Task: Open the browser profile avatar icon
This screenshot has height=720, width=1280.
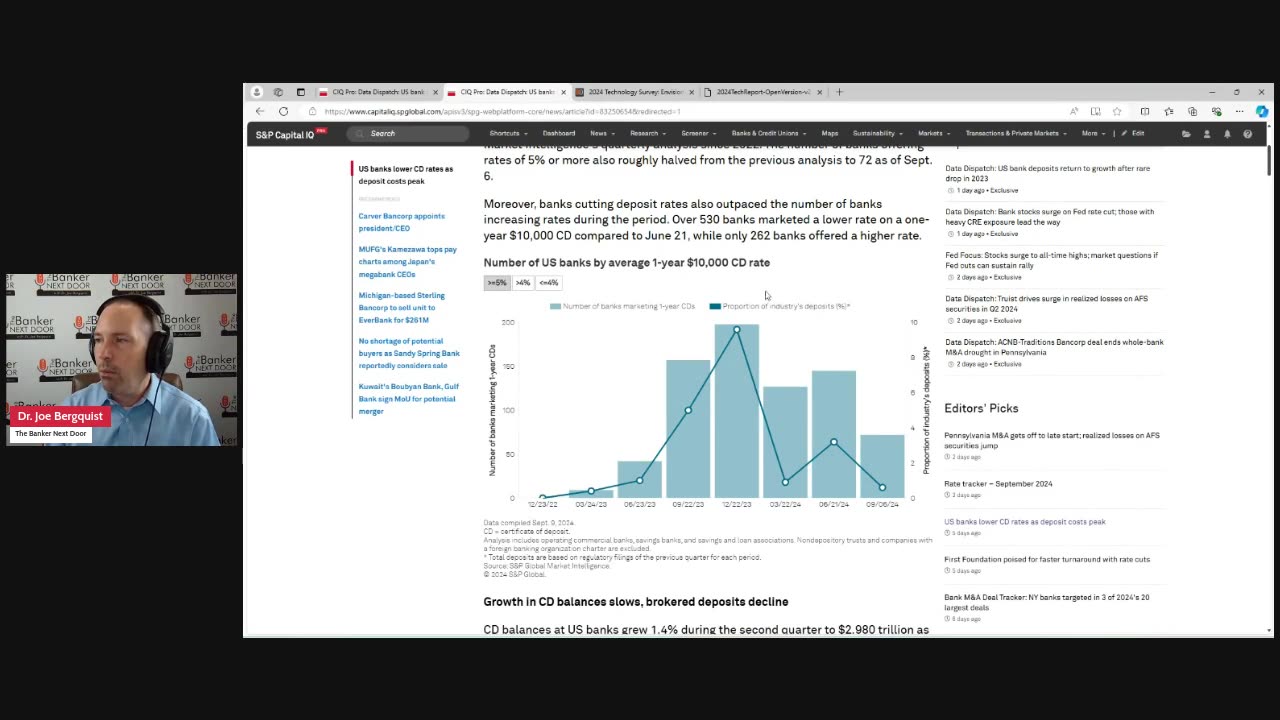Action: point(257,92)
